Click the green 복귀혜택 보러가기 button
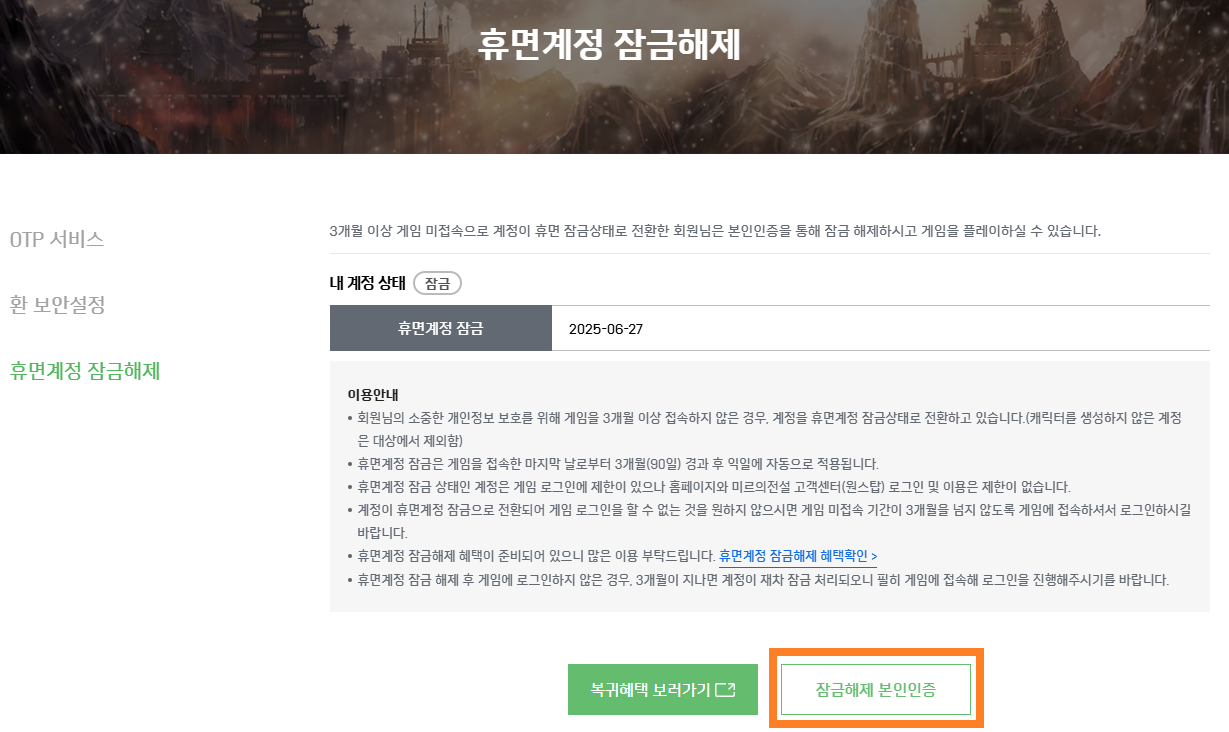This screenshot has height=732, width=1229. 663,690
